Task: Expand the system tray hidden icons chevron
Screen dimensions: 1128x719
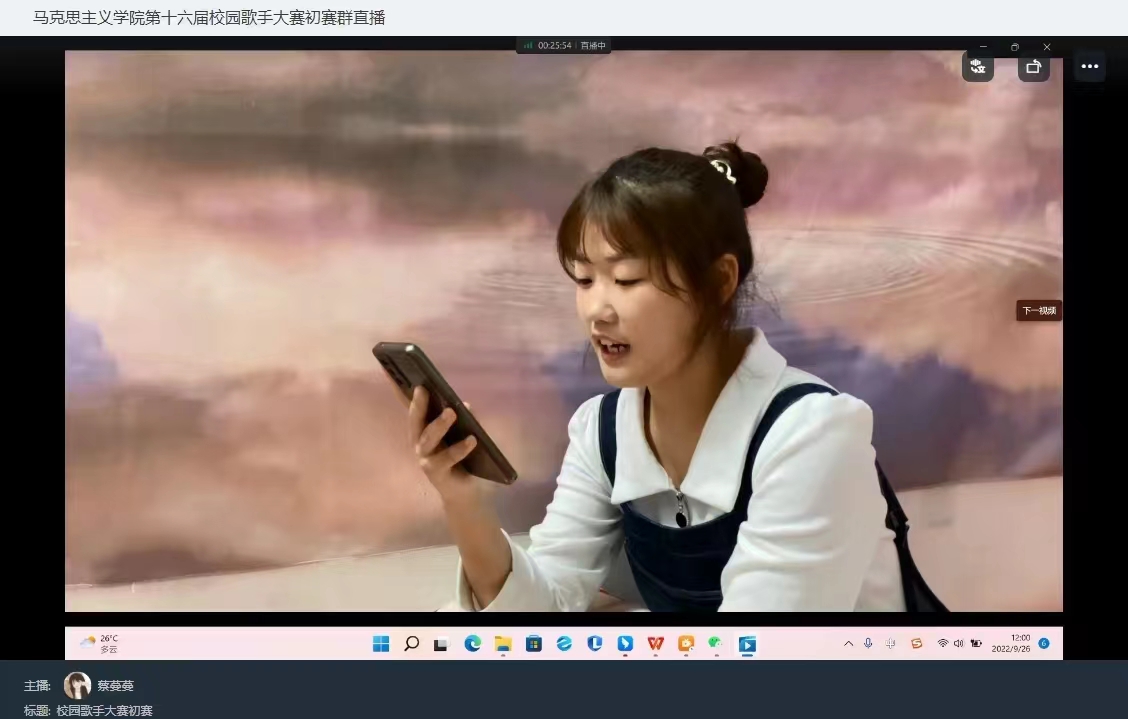Action: 848,644
